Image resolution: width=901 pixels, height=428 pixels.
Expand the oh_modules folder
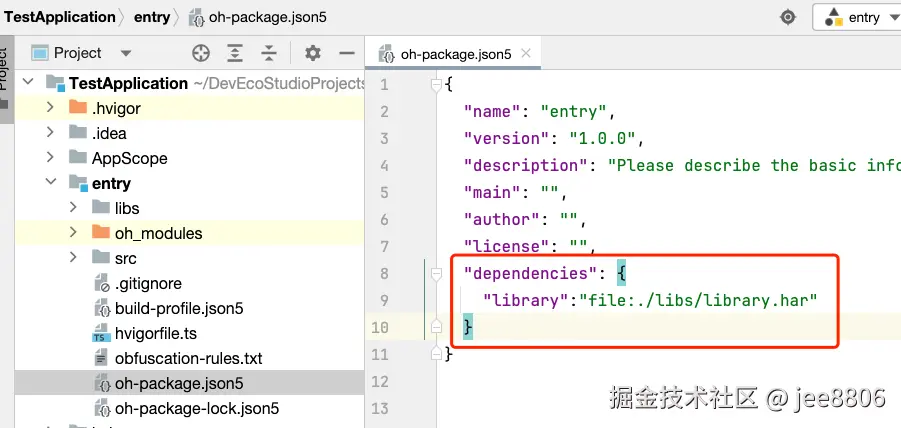73,233
